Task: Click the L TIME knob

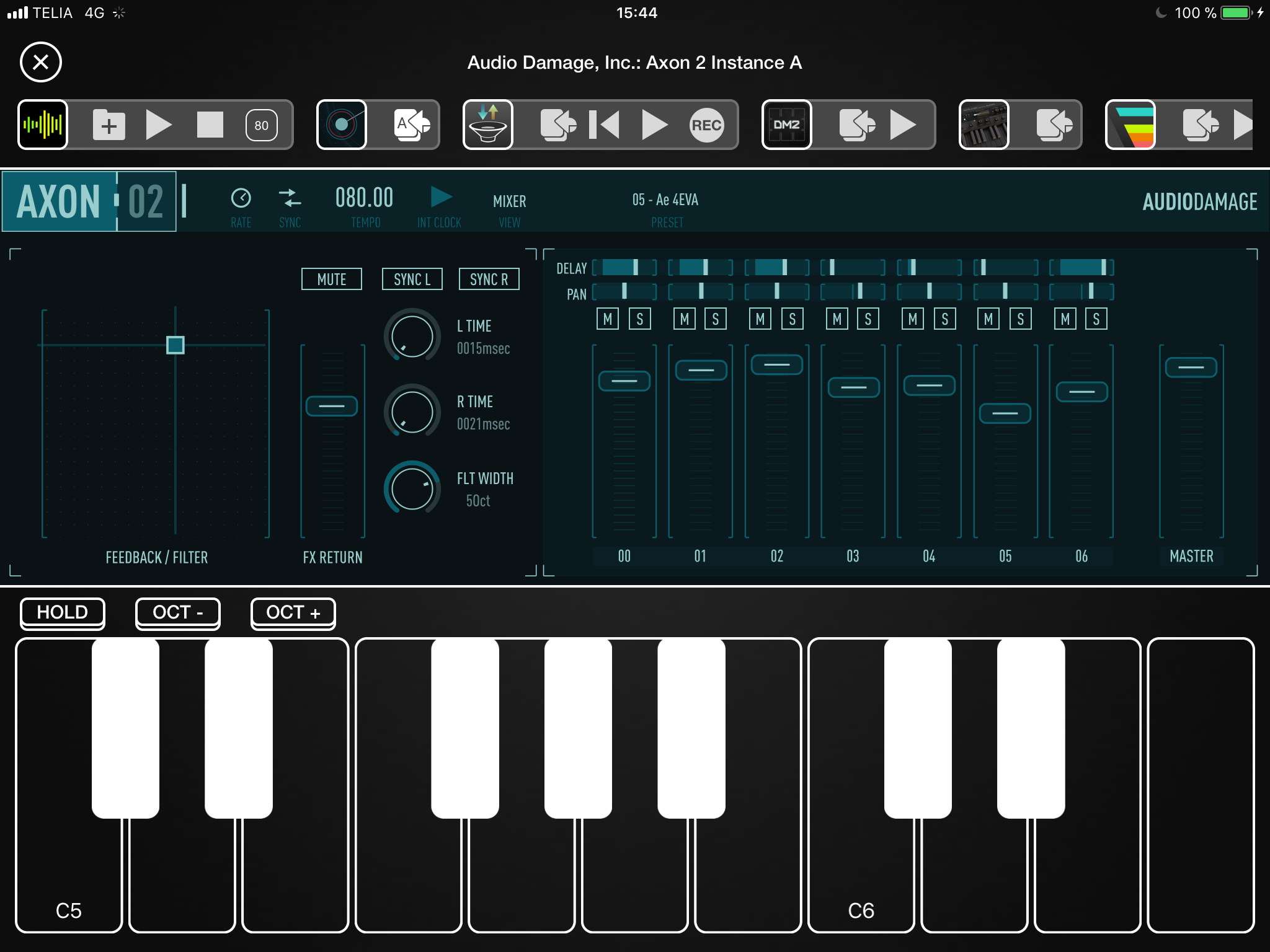Action: 412,337
